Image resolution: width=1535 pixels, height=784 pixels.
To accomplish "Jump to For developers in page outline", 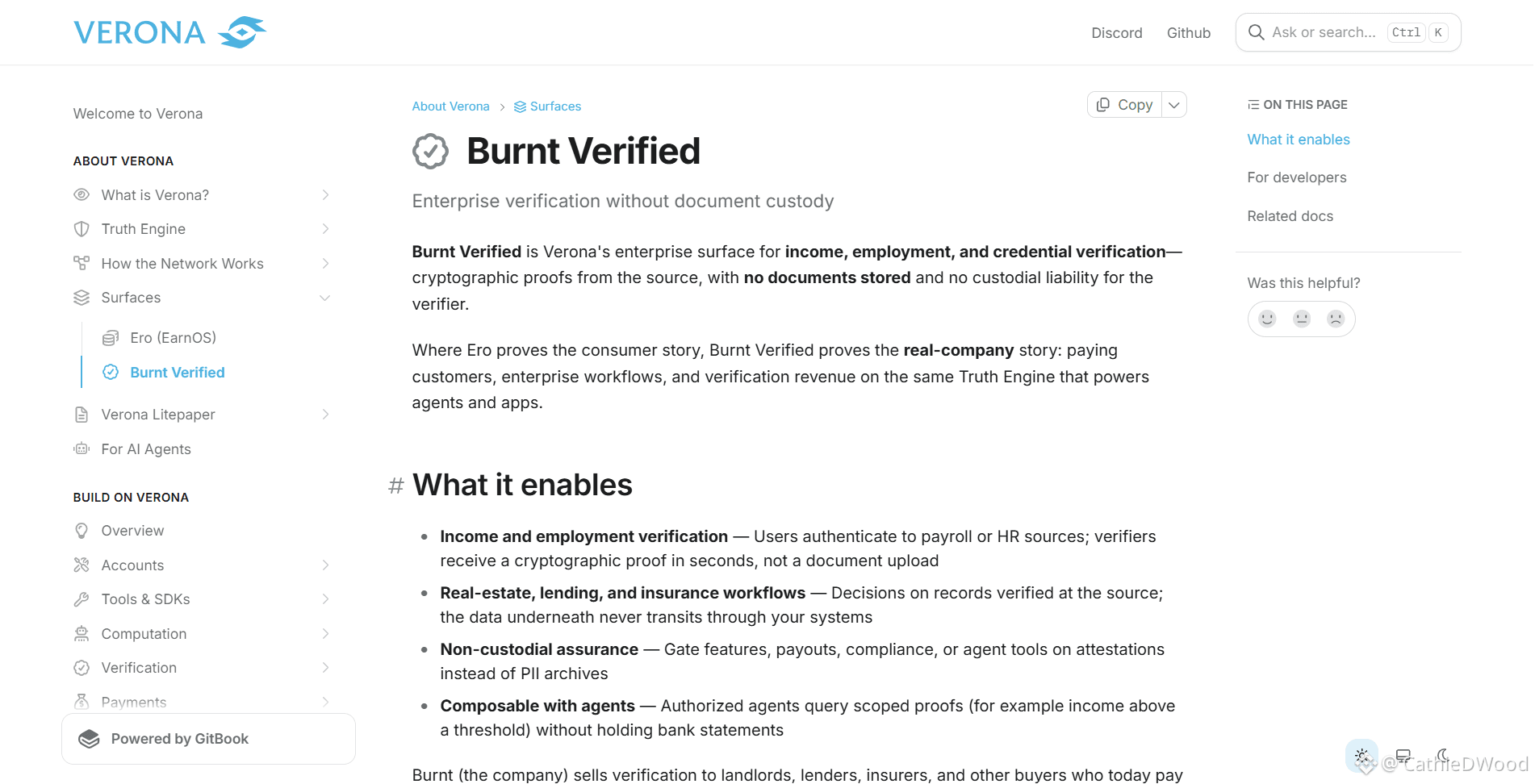I will [1297, 177].
